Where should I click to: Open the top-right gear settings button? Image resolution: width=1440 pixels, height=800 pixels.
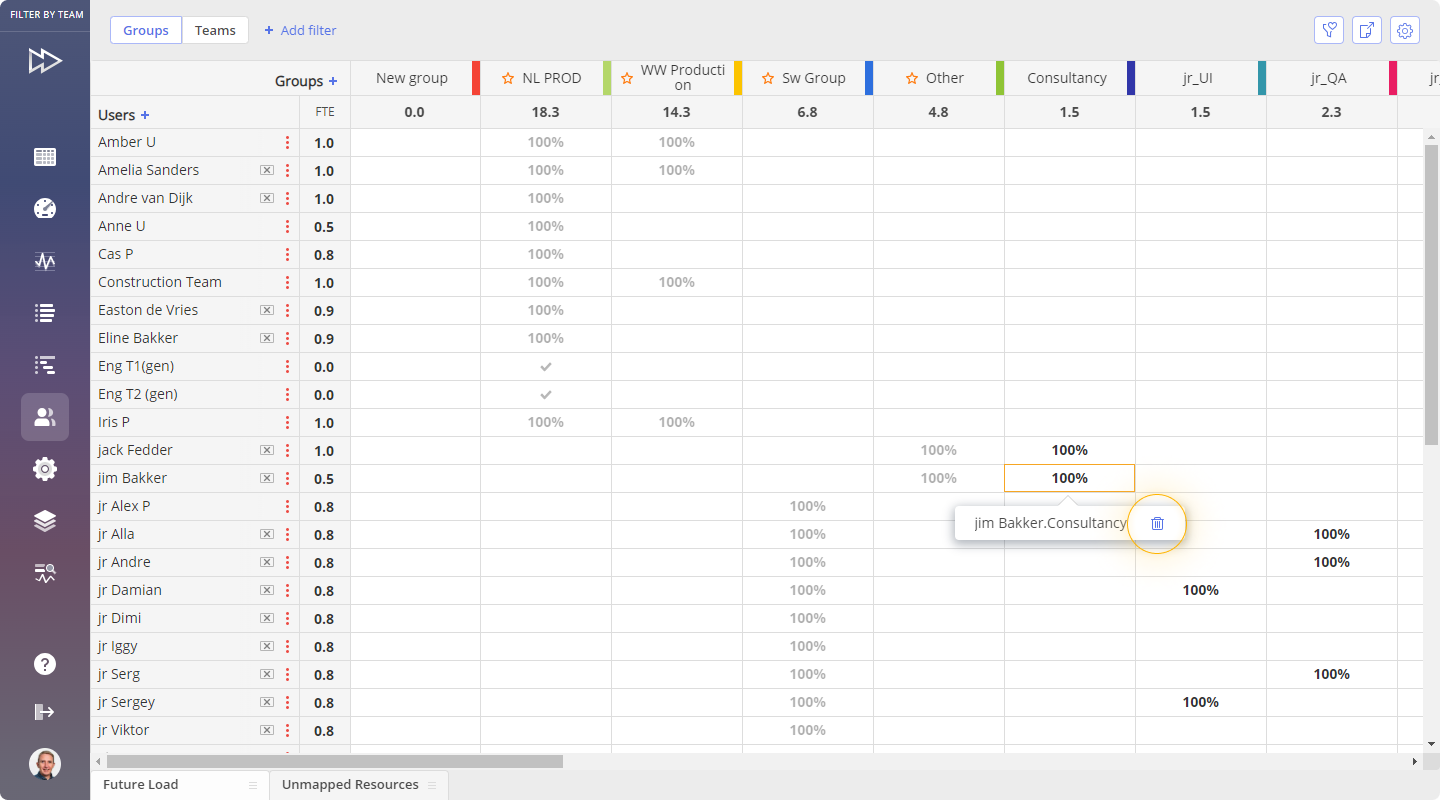point(1405,30)
